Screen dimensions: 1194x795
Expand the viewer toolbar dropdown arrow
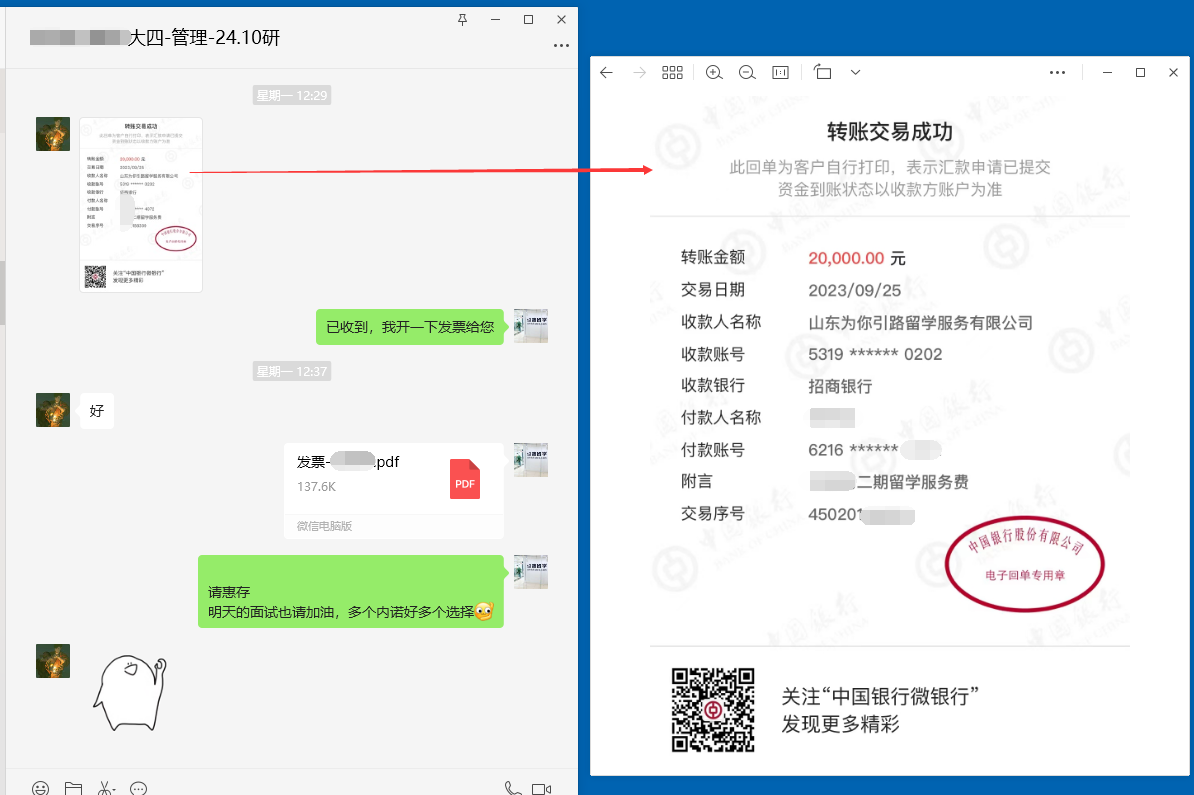click(855, 72)
